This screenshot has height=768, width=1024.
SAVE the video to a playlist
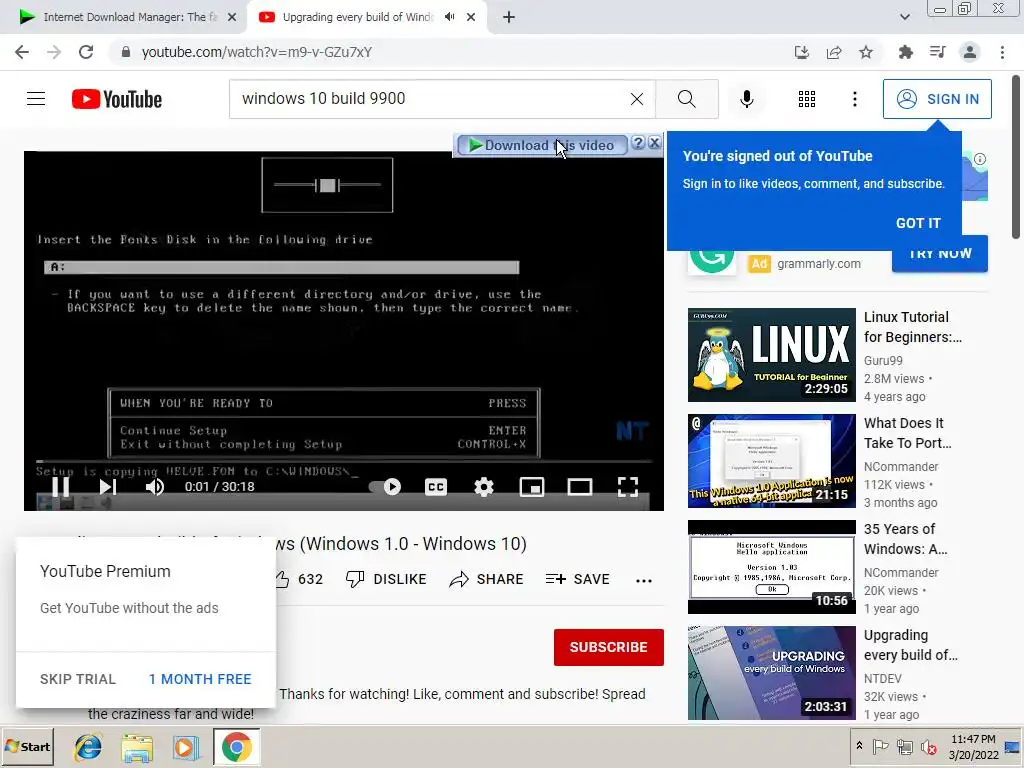tap(577, 579)
